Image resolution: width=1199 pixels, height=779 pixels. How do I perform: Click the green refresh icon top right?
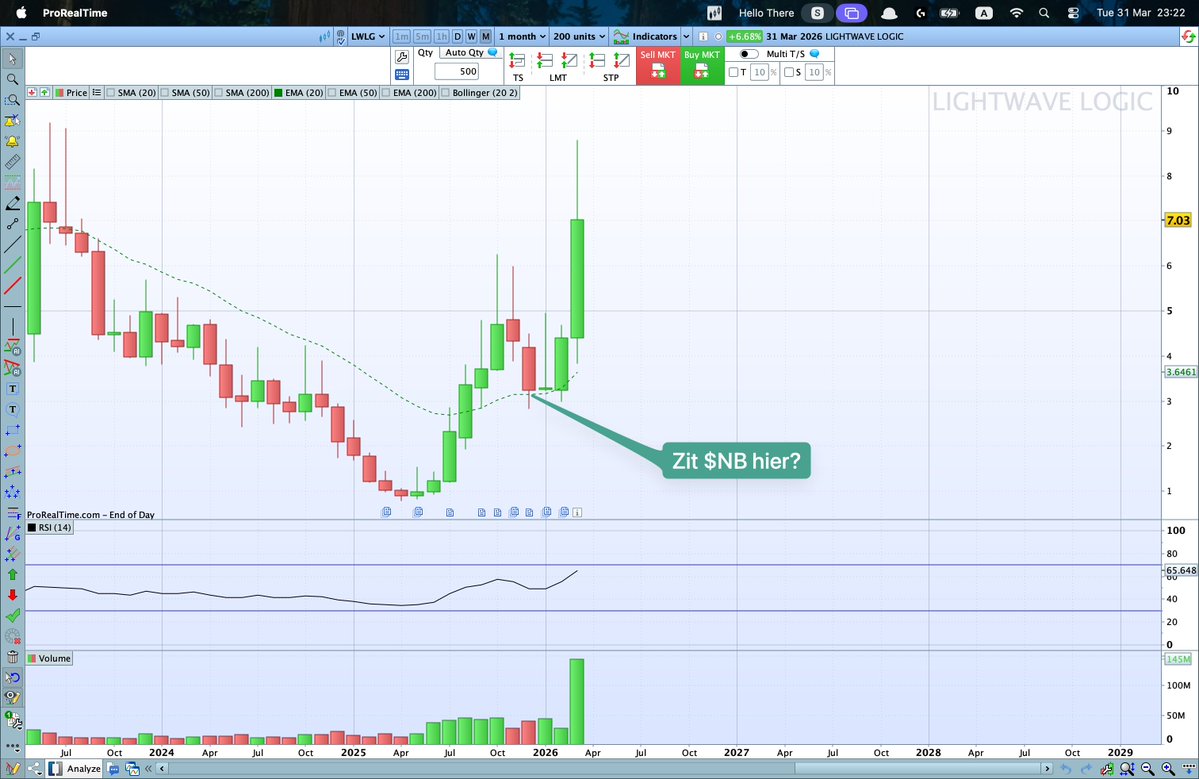pos(1188,36)
